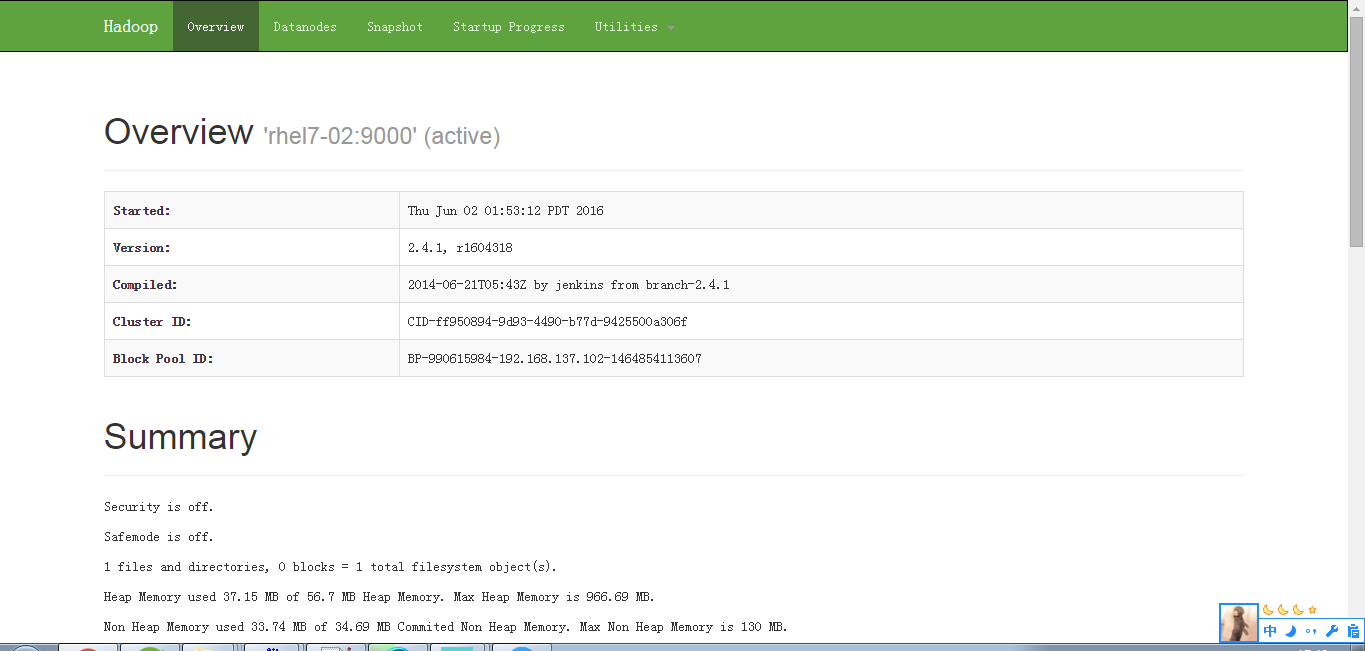The height and width of the screenshot is (651, 1365).
Task: Click the 'rhel7-02:9000' (active) subtitle
Action: pos(381,136)
